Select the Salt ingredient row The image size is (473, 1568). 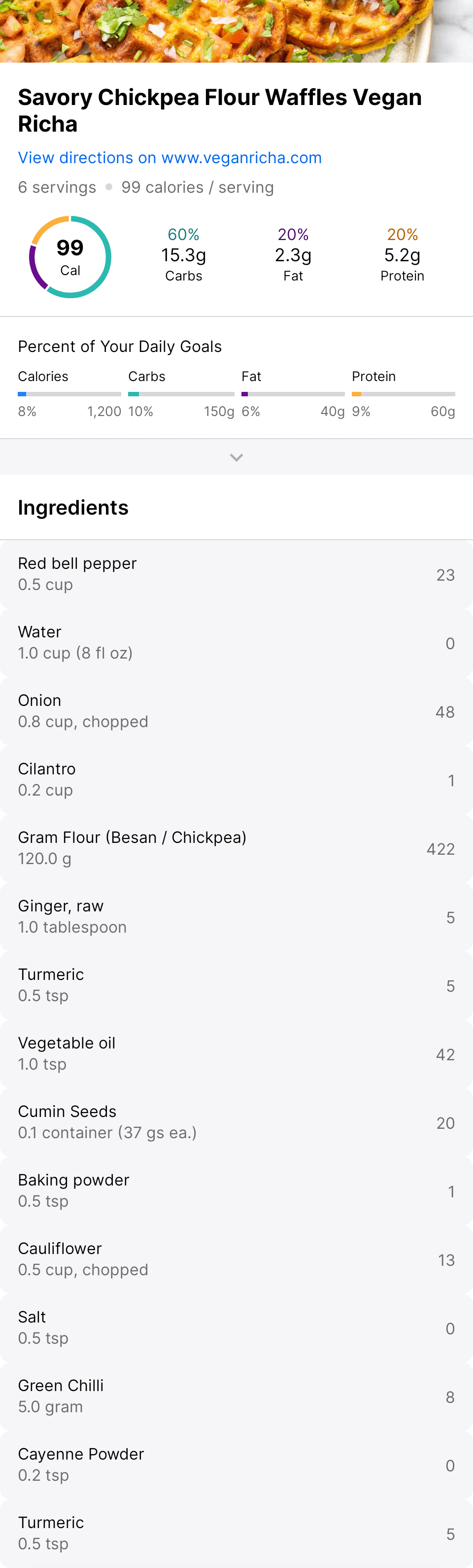click(x=236, y=1327)
